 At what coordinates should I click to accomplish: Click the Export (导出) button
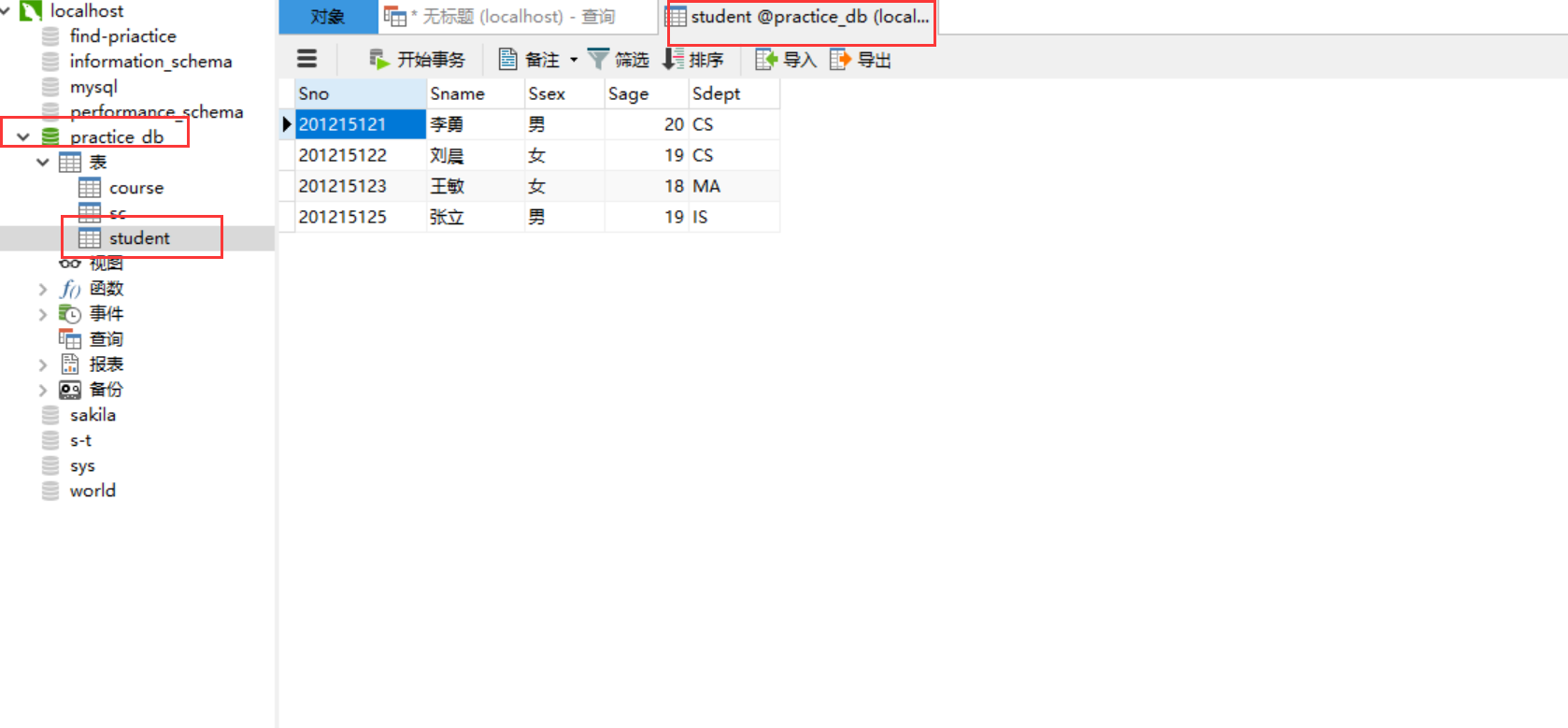861,60
